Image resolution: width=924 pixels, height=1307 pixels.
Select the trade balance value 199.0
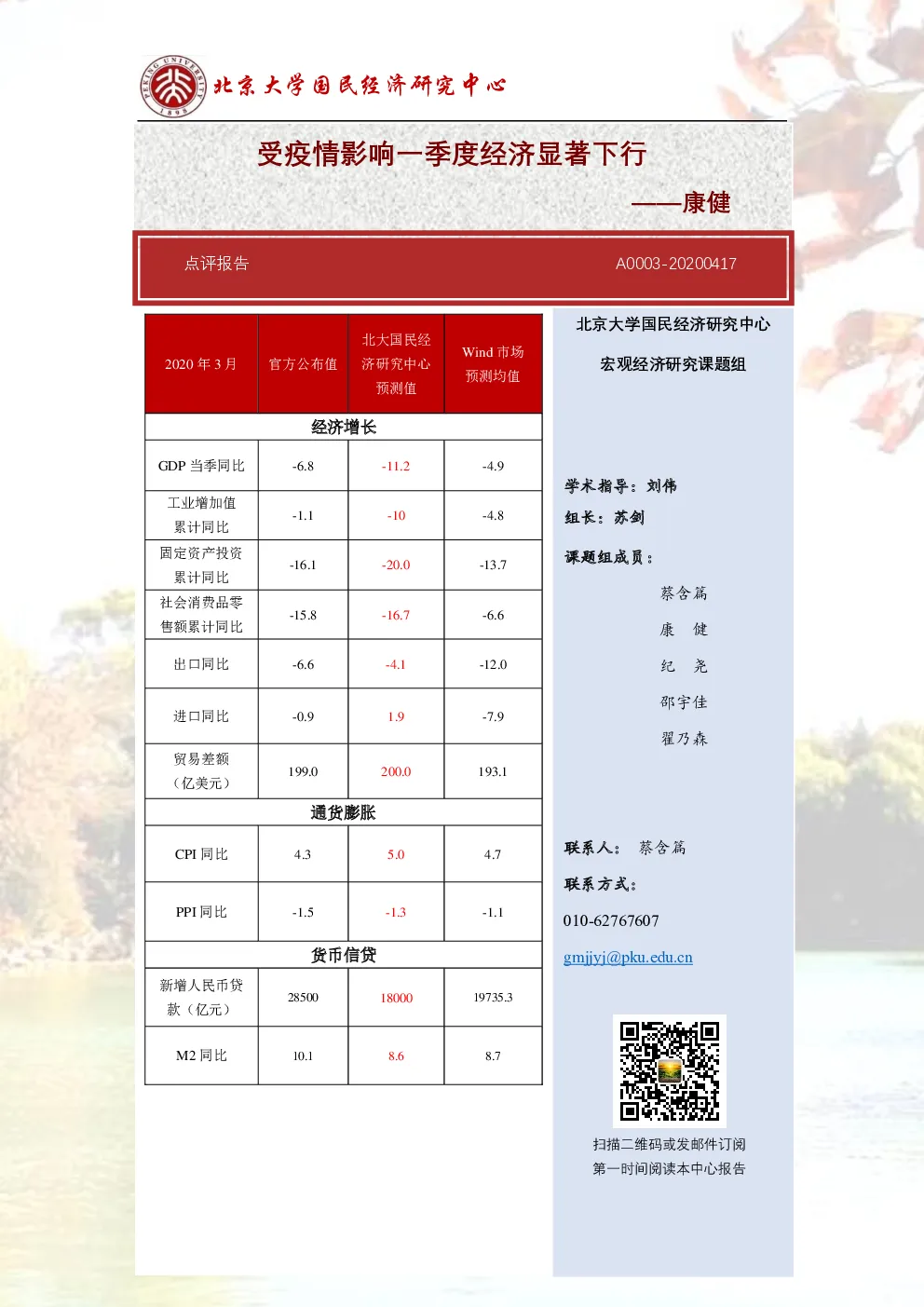(303, 771)
